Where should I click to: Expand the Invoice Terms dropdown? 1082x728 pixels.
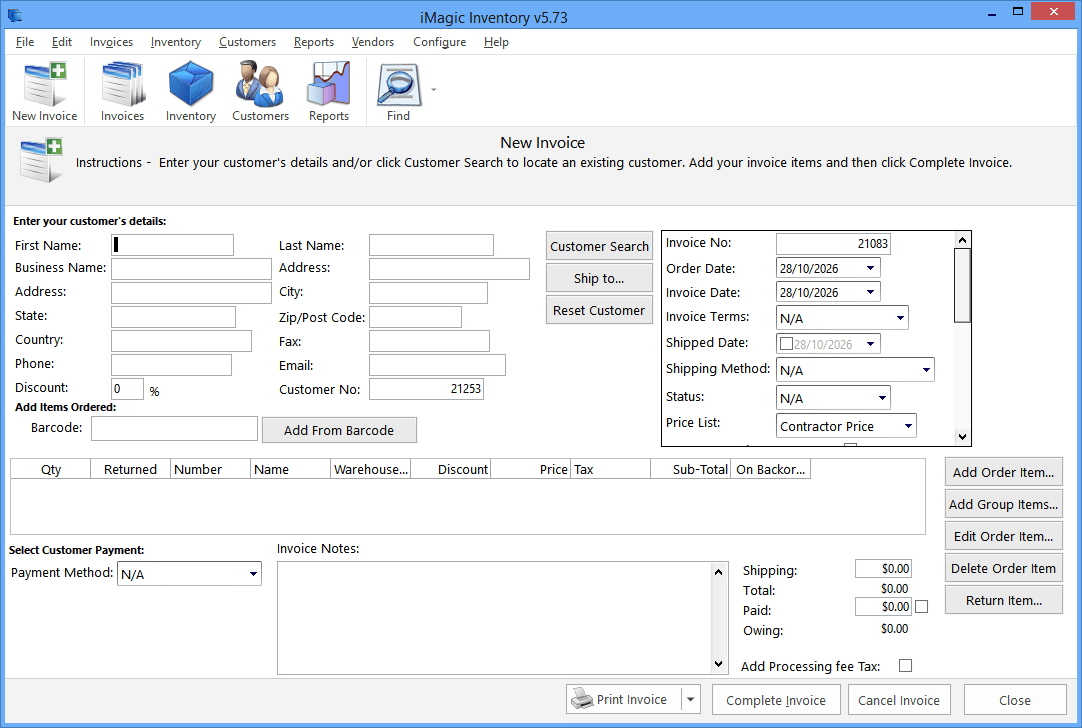(900, 317)
